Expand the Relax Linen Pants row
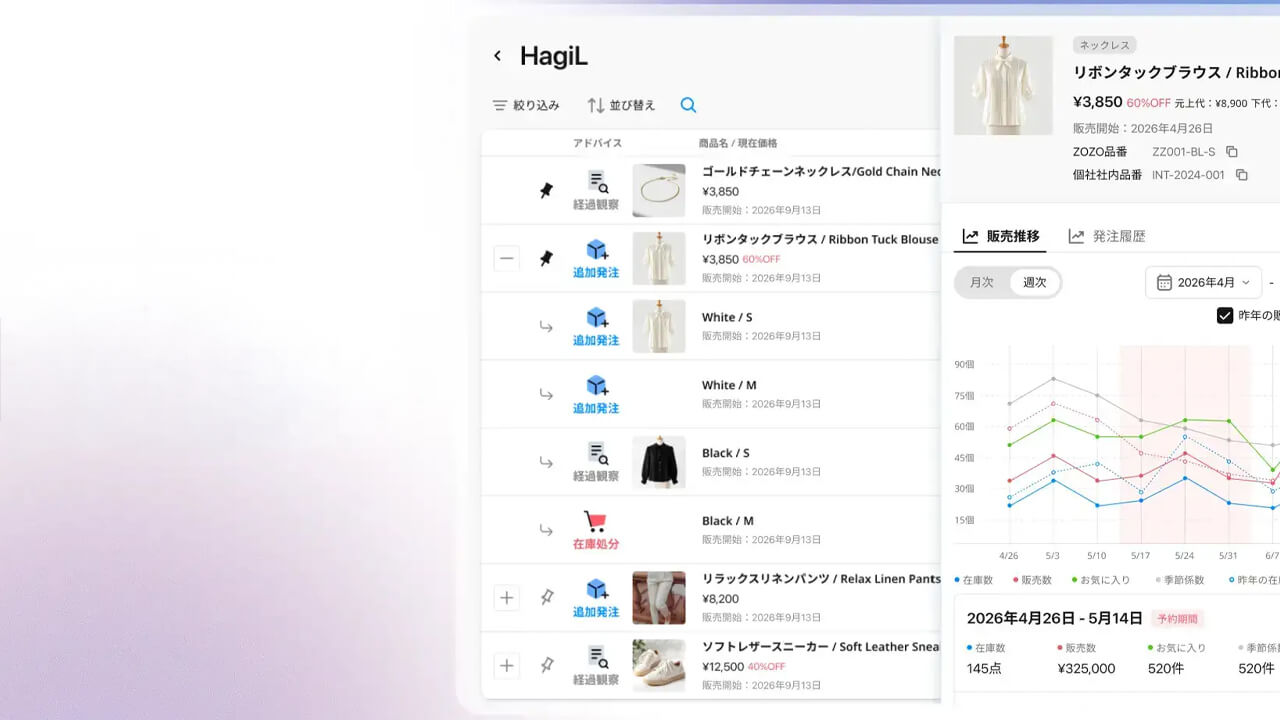The width and height of the screenshot is (1280, 720). (507, 598)
